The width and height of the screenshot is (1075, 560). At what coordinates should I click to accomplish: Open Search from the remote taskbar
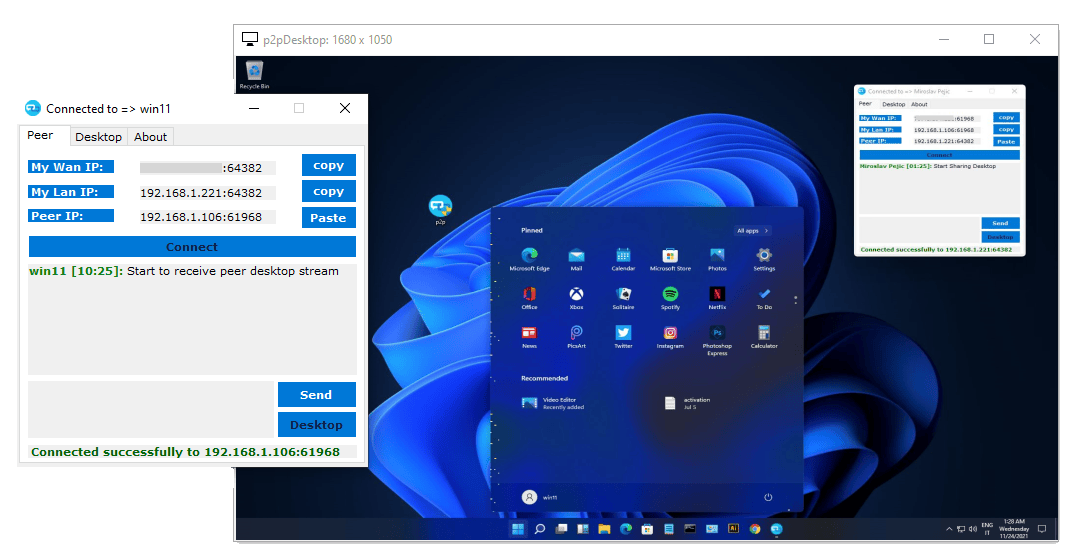tap(540, 529)
